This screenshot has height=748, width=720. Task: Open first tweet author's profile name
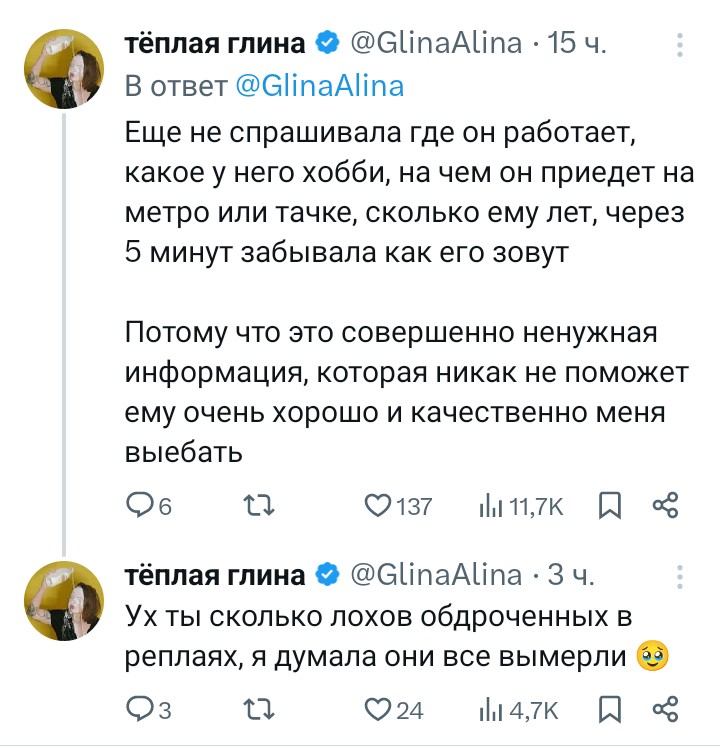(214, 43)
